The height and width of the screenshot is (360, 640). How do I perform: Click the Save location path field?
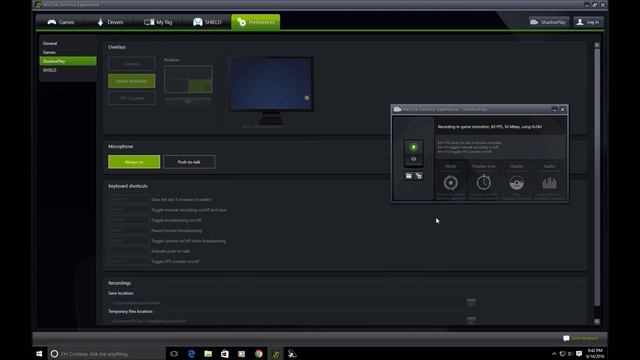287,303
